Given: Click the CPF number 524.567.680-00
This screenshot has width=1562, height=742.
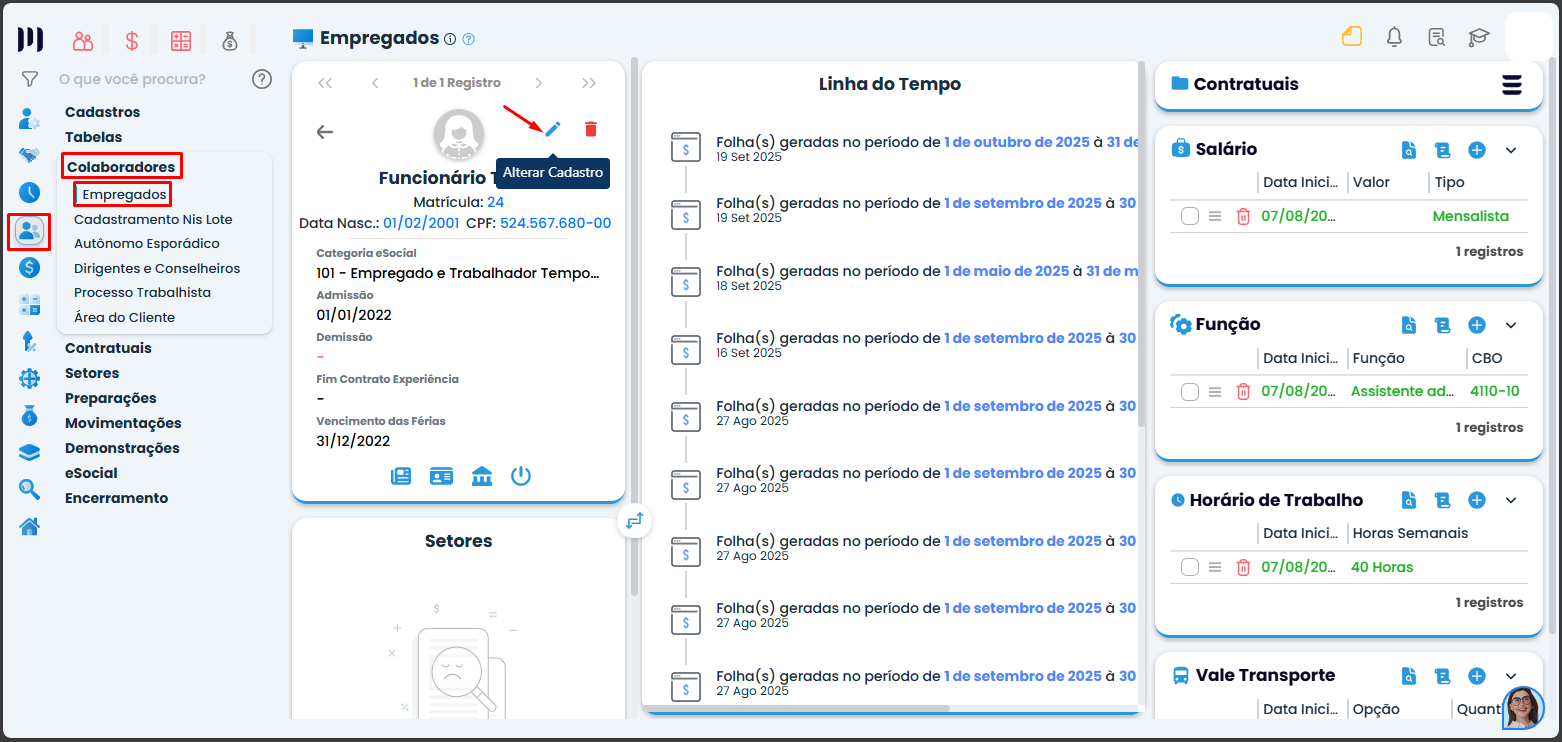Looking at the screenshot, I should [x=555, y=223].
